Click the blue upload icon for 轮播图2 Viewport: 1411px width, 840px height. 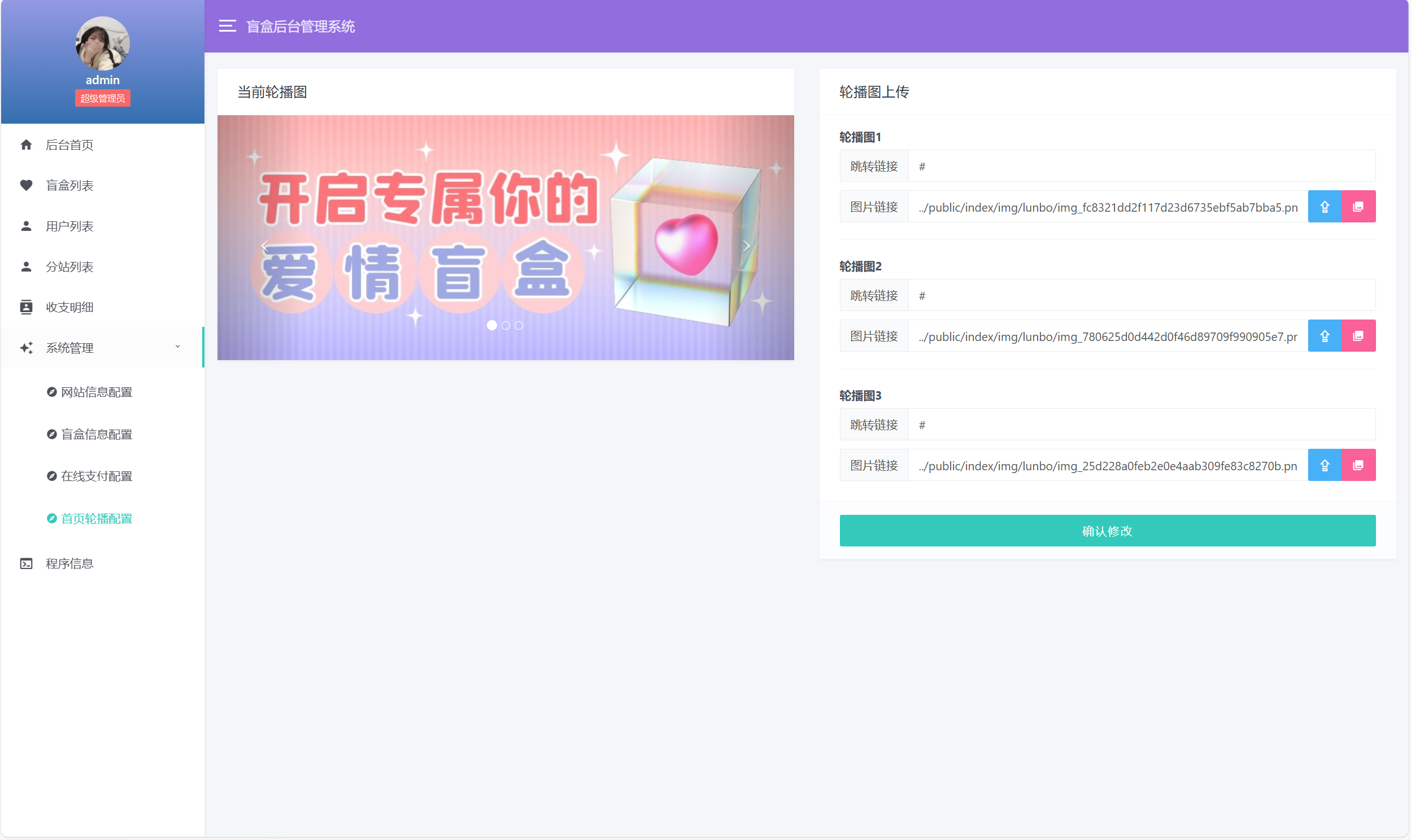1325,335
